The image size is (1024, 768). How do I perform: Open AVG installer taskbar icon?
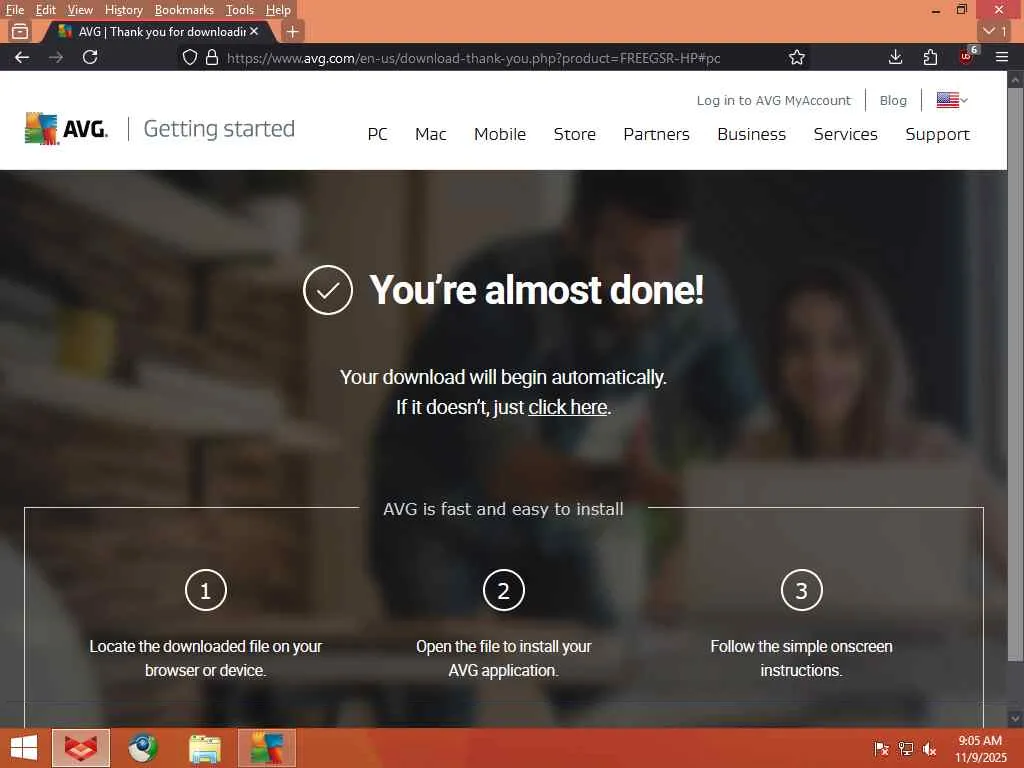(267, 748)
